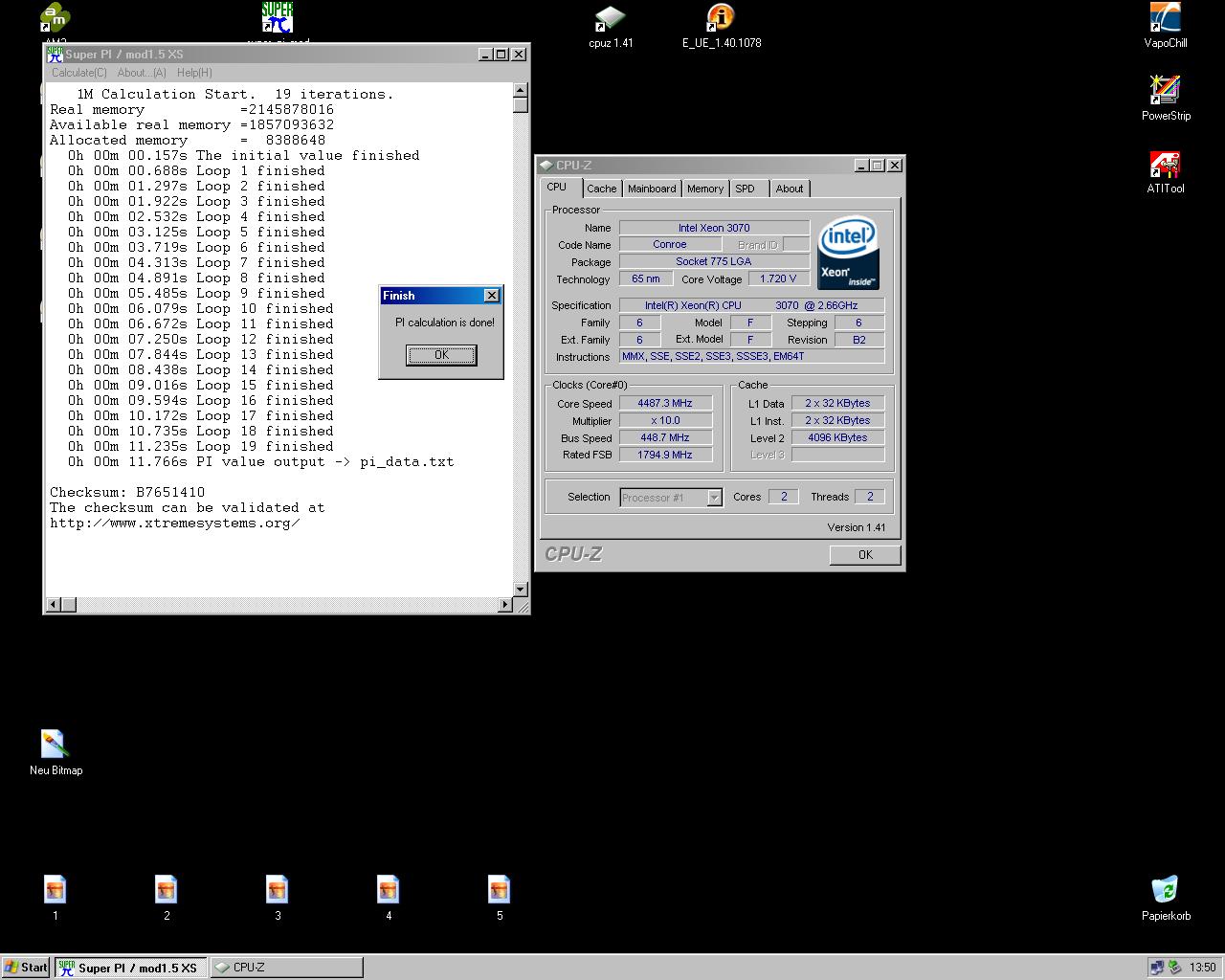The width and height of the screenshot is (1225, 980).
Task: Activate Super PI taskbar button
Action: point(131,967)
